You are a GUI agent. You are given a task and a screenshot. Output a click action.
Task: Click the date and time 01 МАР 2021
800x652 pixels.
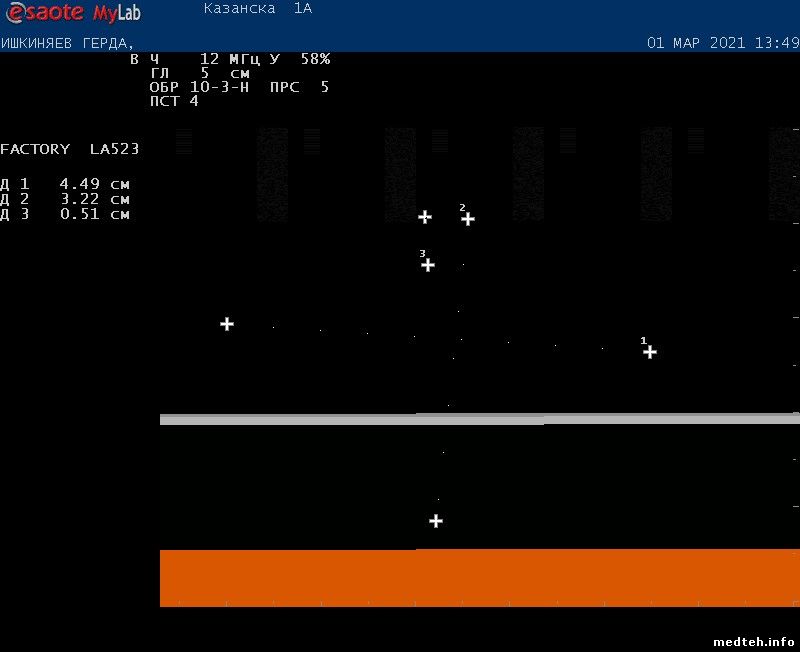pos(722,43)
